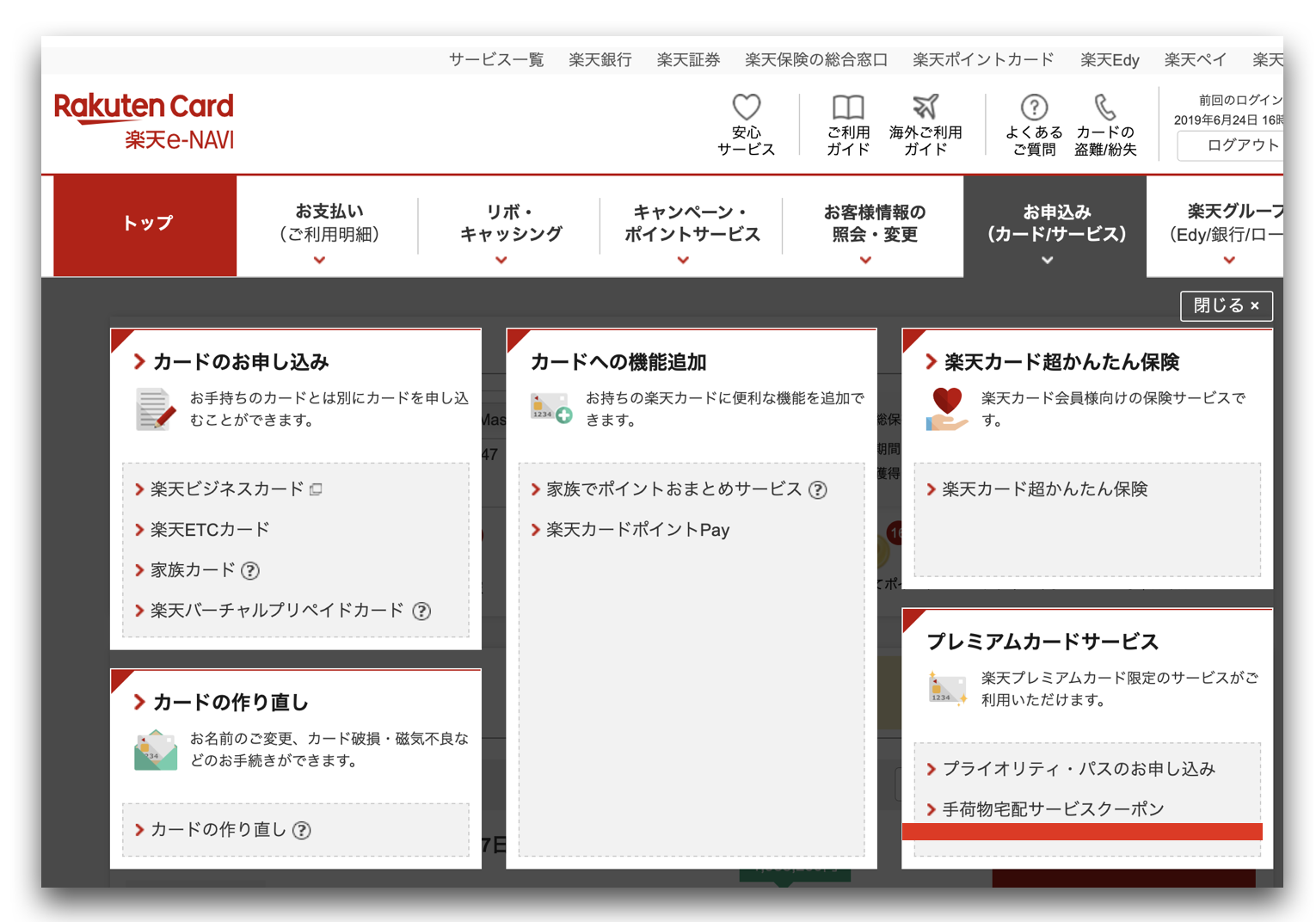Viewport: 1316px width, 922px height.
Task: Click the document pencil icon in カードのお申し込み
Action: click(x=156, y=409)
